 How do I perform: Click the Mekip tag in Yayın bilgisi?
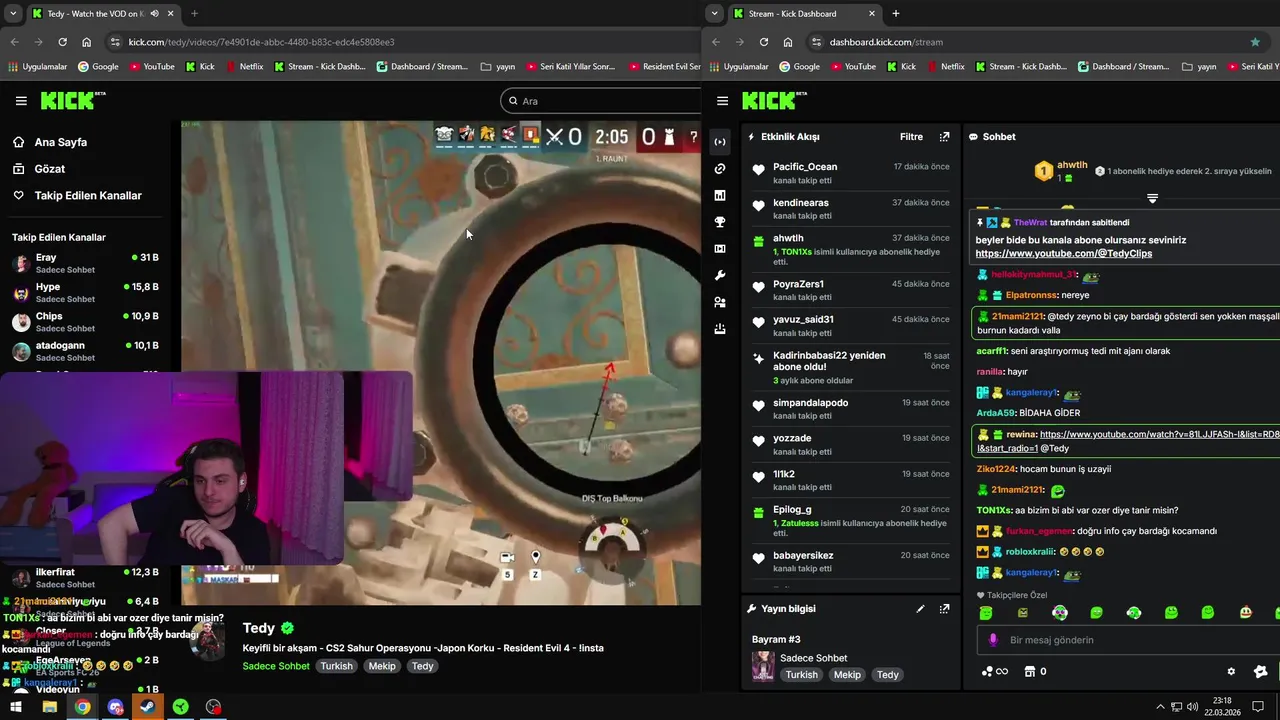point(847,675)
